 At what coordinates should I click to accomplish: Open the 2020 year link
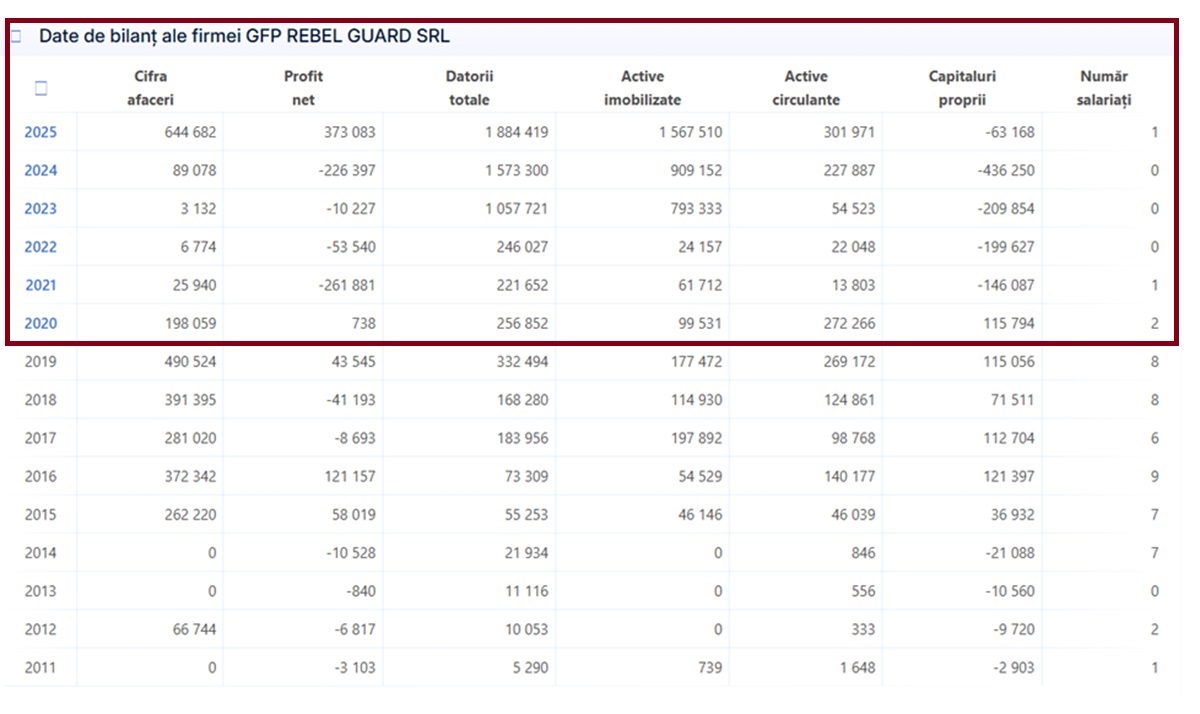[41, 323]
